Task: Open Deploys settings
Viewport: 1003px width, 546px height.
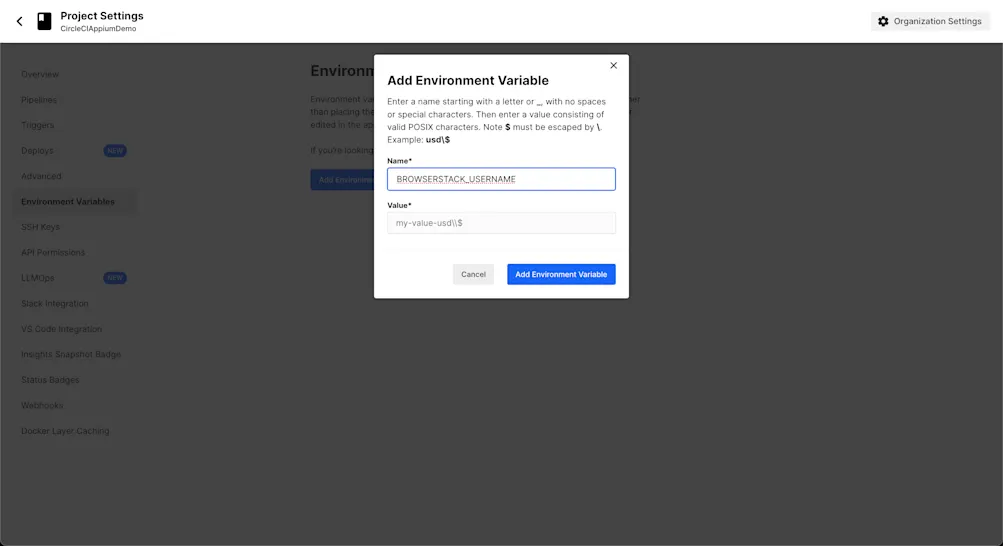Action: (37, 151)
